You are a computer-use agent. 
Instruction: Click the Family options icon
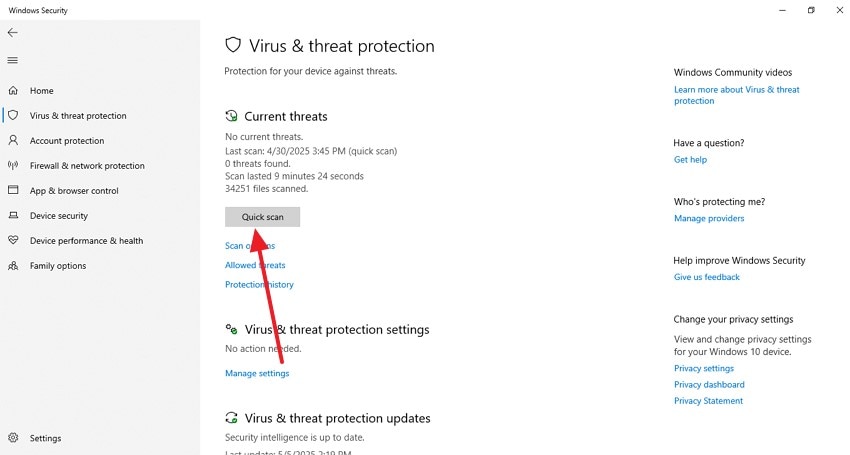point(14,266)
